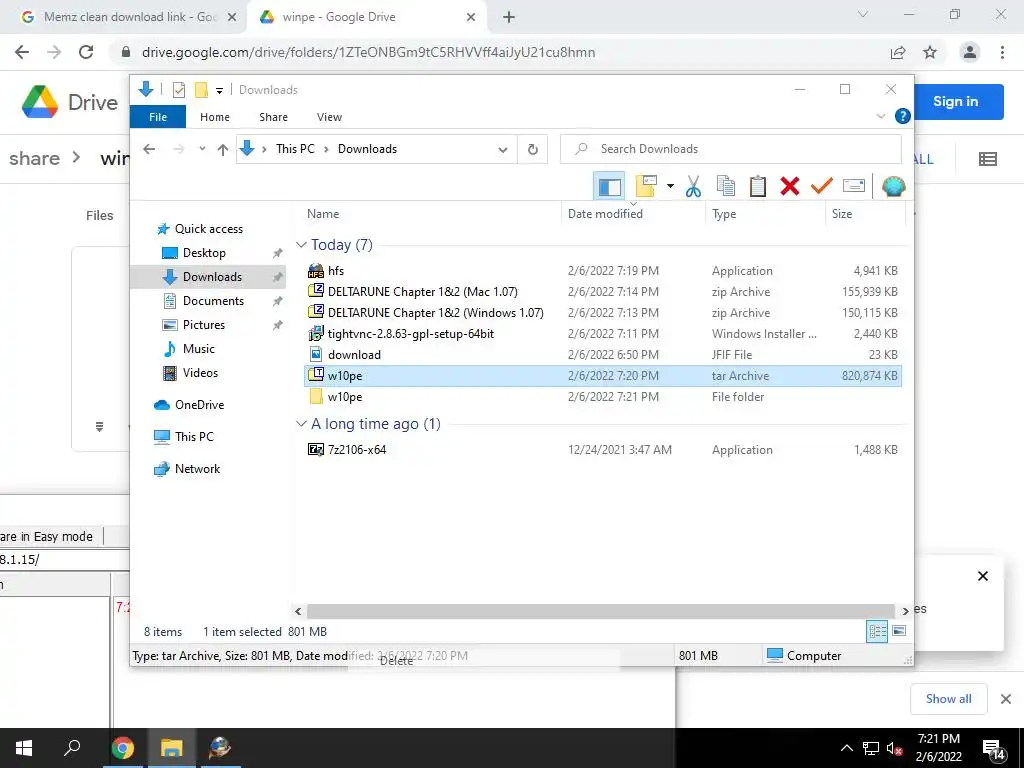1024x768 pixels.
Task: Open the folder options dropdown arrow
Action: (670, 186)
